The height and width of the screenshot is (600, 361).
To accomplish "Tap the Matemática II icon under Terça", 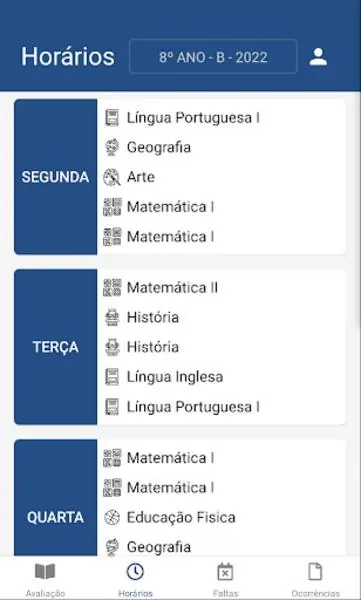I will pyautogui.click(x=112, y=287).
